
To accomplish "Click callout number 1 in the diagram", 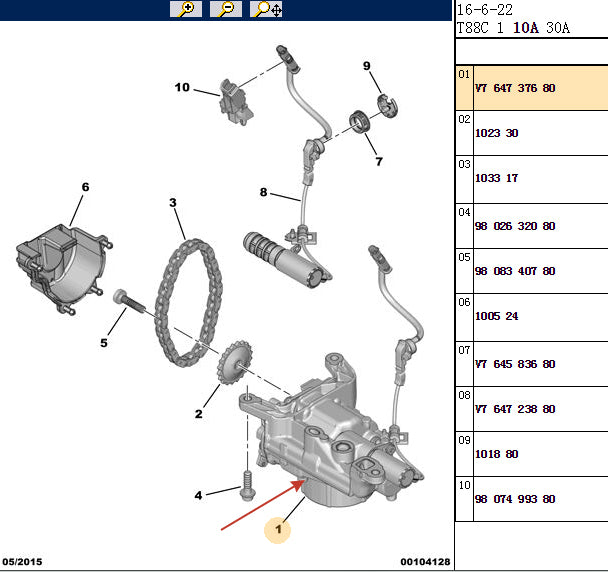I will pos(278,530).
